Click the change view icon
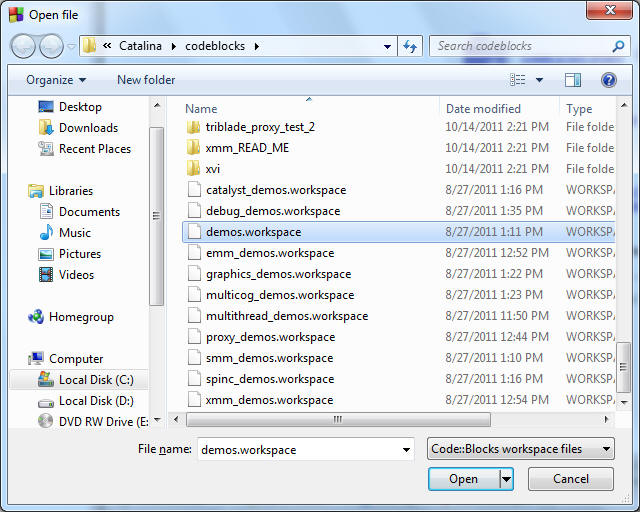The width and height of the screenshot is (640, 512). click(x=518, y=80)
